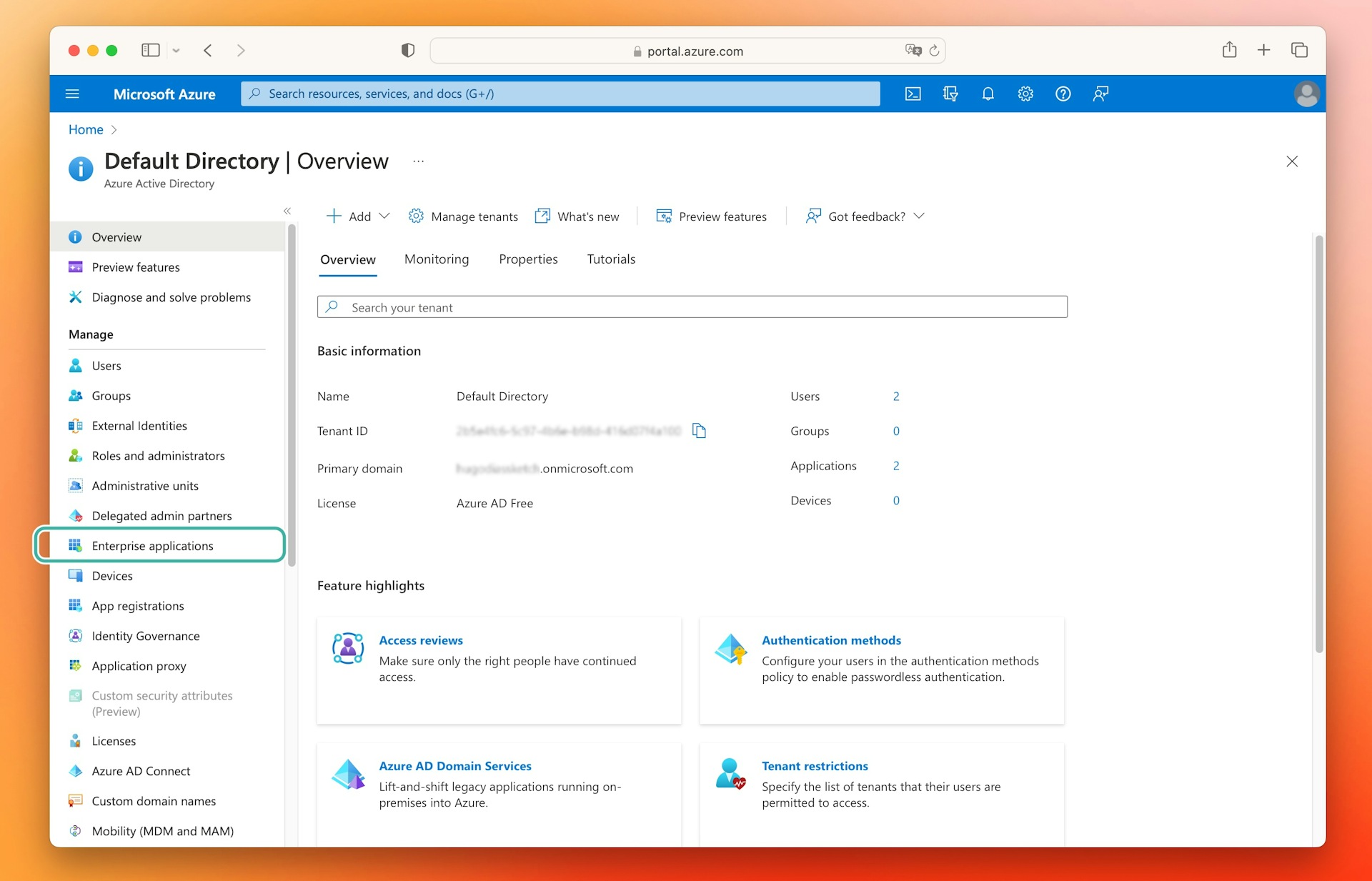The image size is (1372, 881).
Task: Toggle the Safari sidebar
Action: [151, 50]
